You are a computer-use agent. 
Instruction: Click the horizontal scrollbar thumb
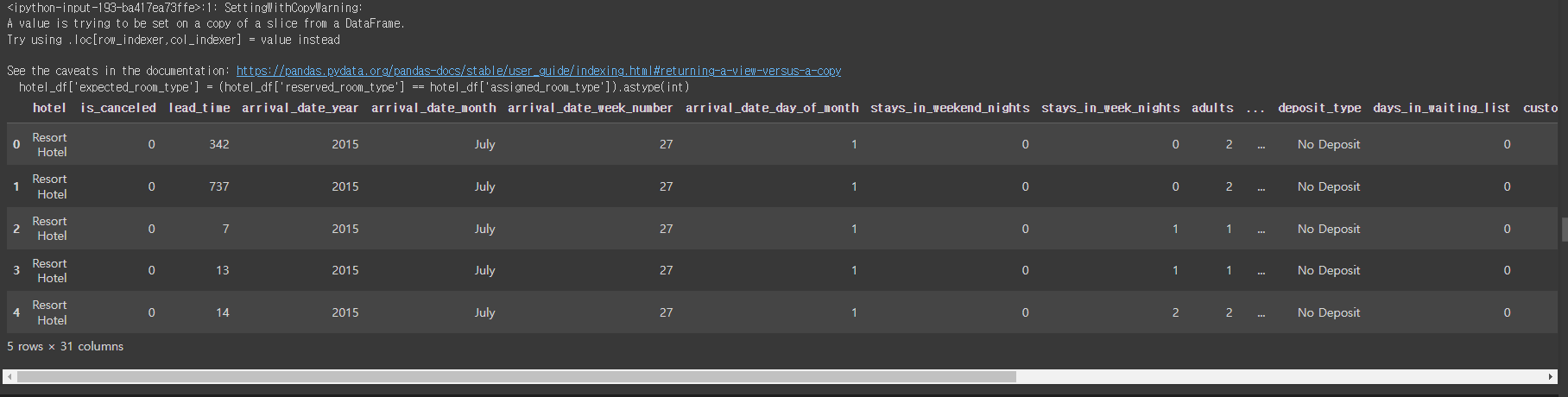pyautogui.click(x=516, y=377)
